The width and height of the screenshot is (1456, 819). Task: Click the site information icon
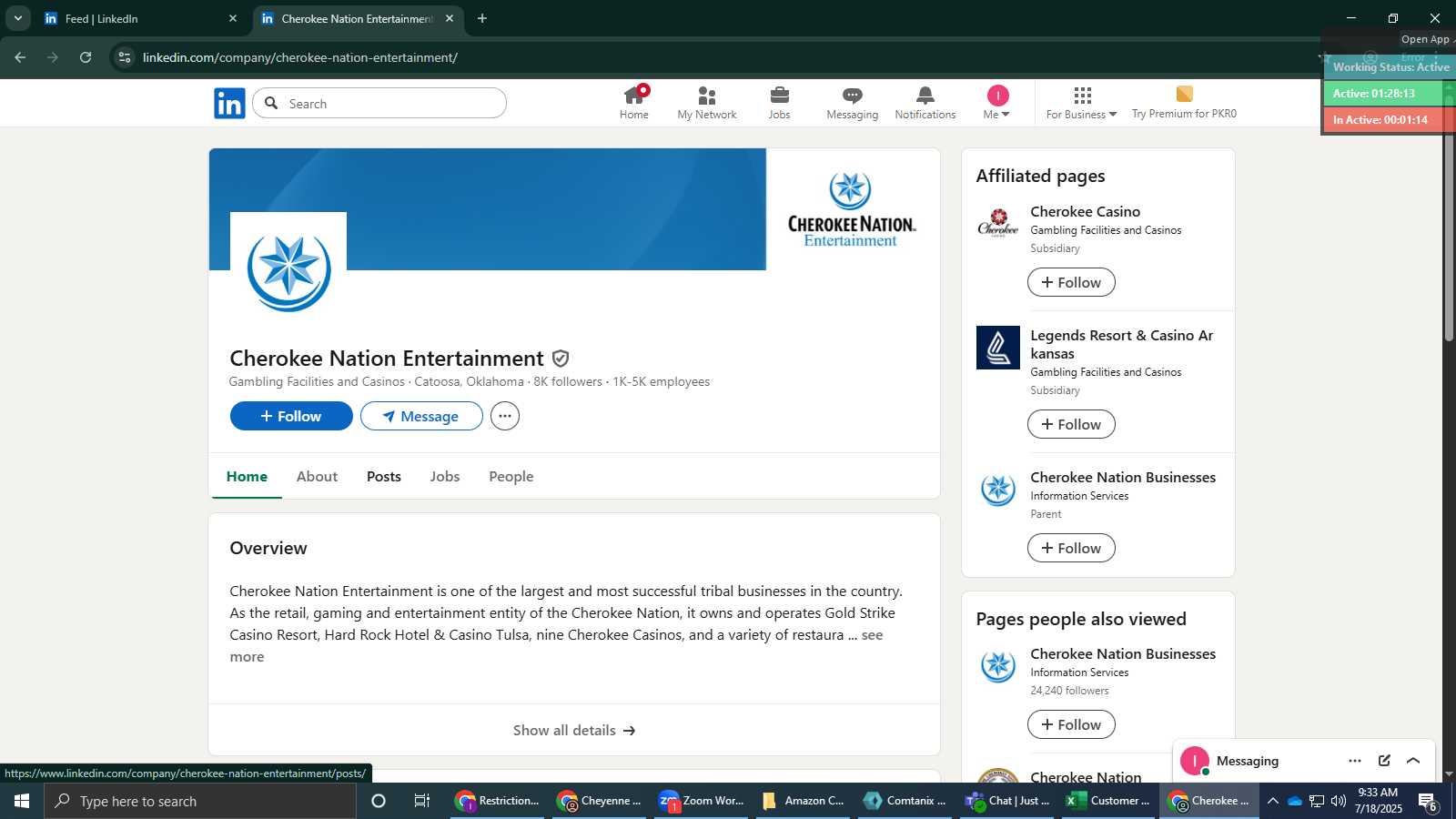click(125, 57)
